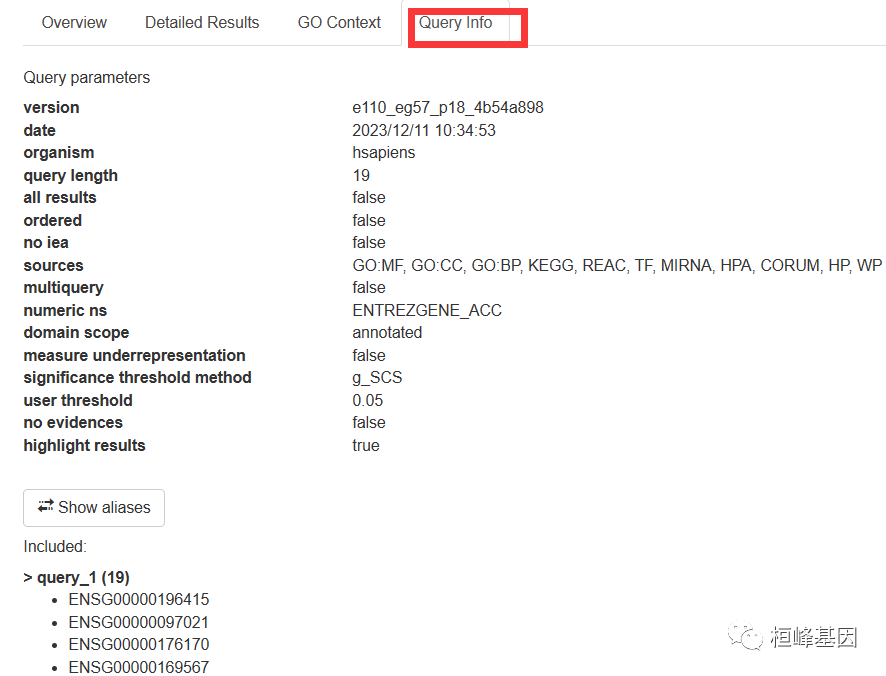This screenshot has height=676, width=886.
Task: Click the Show aliases button
Action: pyautogui.click(x=93, y=508)
